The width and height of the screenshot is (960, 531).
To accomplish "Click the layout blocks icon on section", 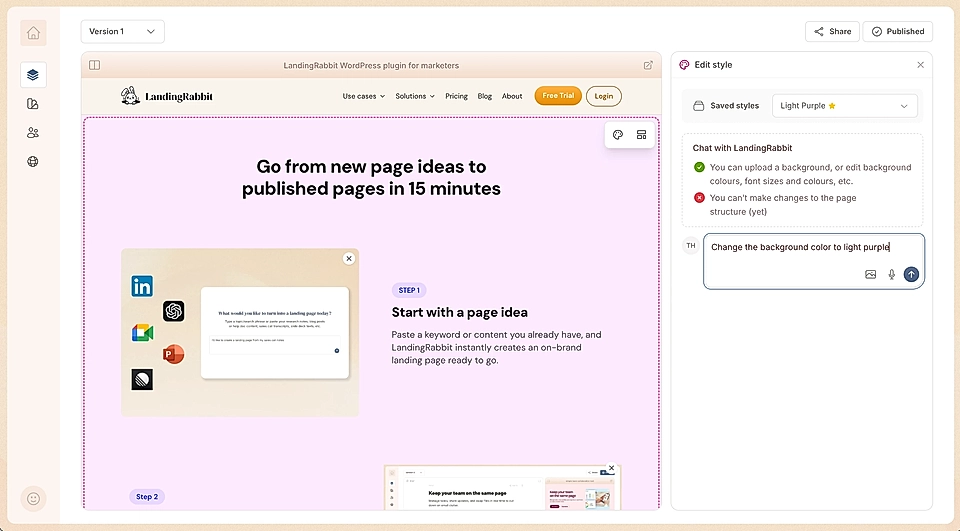I will coord(641,135).
